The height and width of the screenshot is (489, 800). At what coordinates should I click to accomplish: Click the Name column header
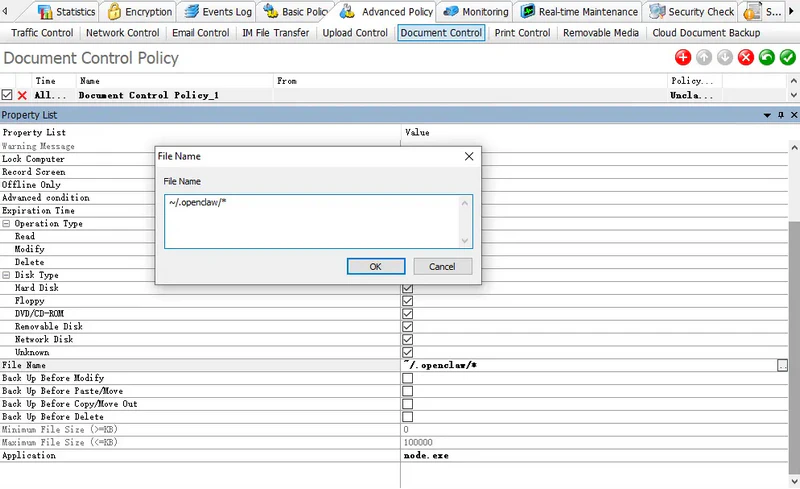coord(174,81)
